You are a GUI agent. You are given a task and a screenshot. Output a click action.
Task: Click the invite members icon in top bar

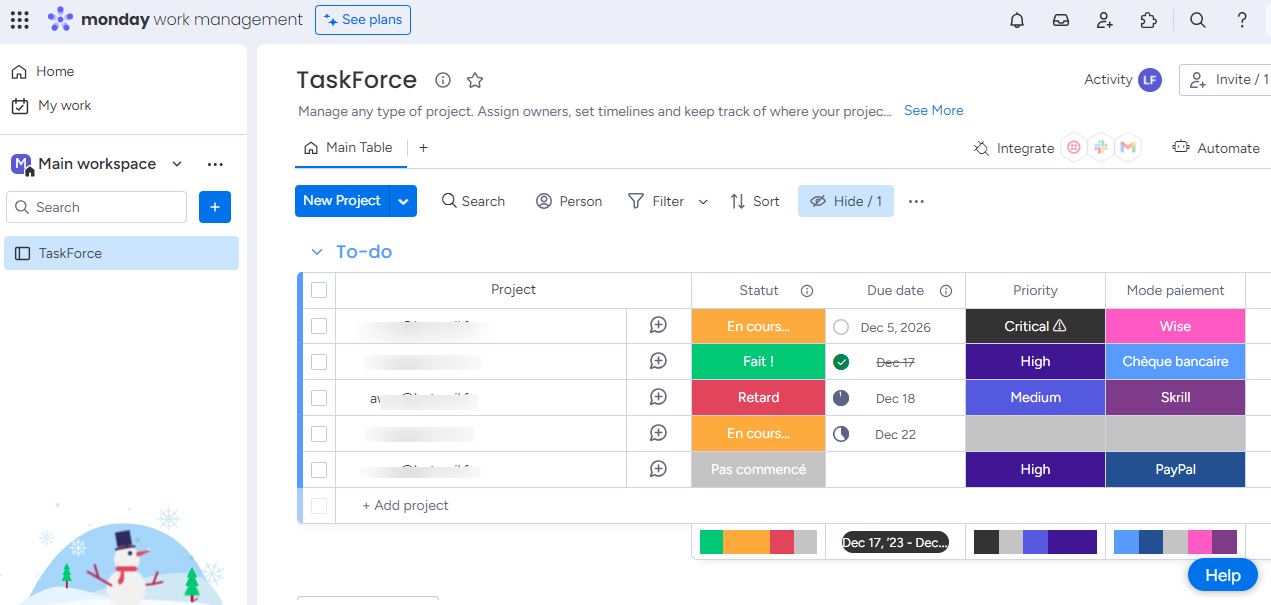[x=1105, y=20]
